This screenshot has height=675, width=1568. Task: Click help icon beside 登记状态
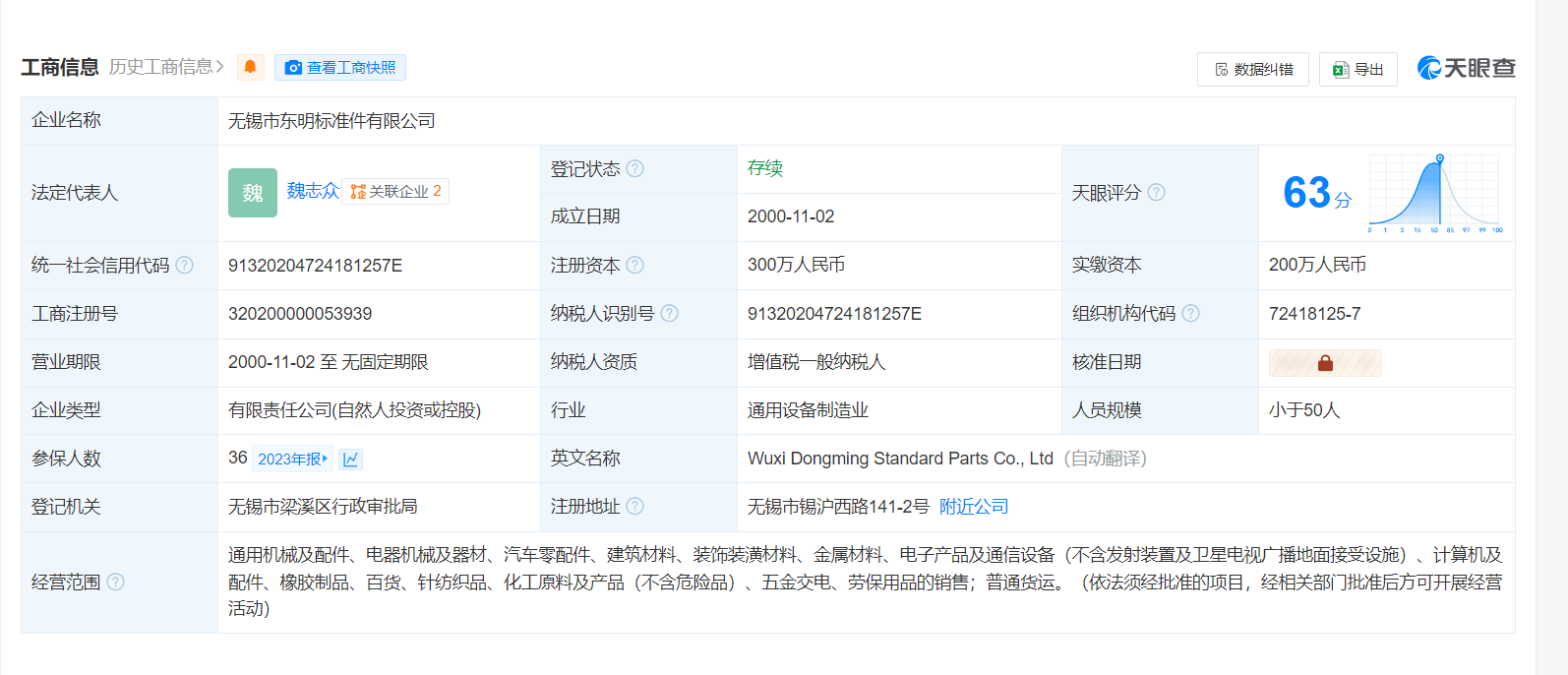[x=635, y=168]
